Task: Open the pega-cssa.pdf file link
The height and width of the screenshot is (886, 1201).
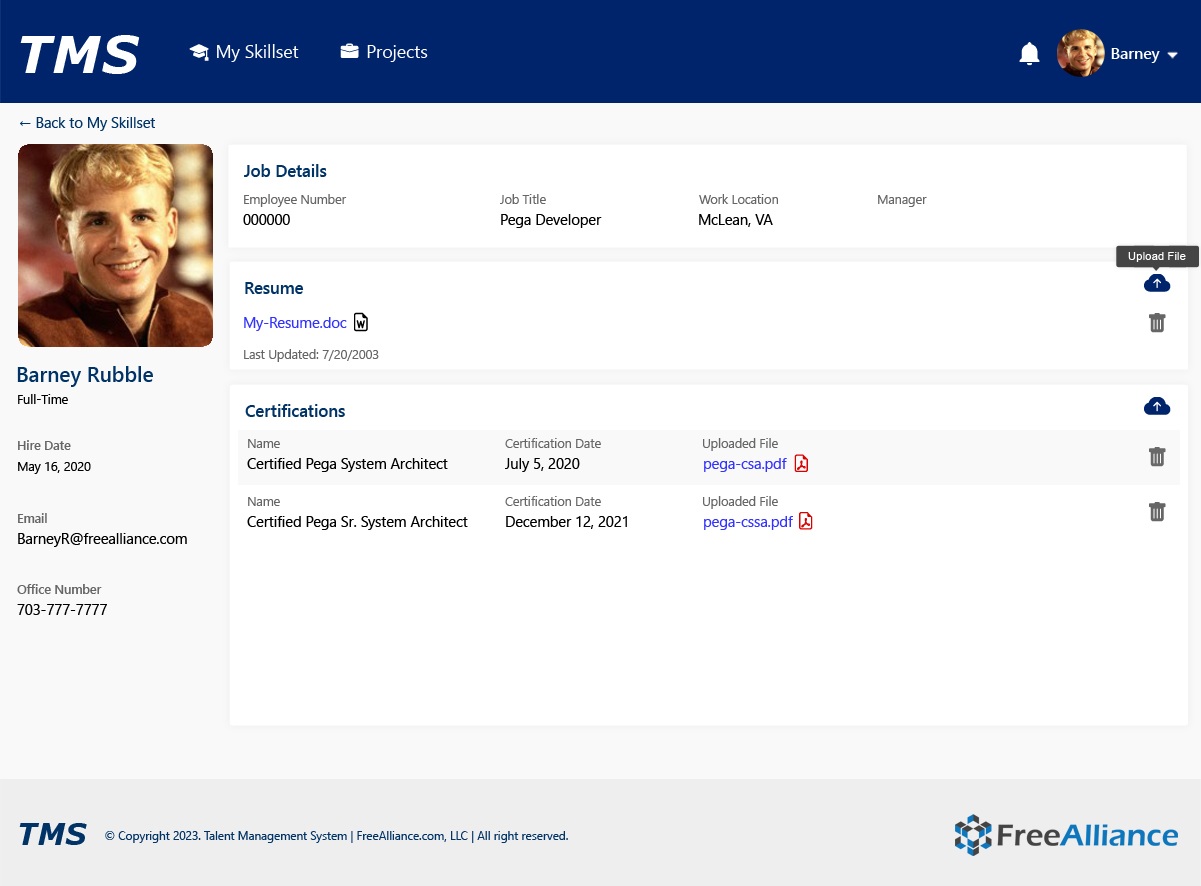Action: pyautogui.click(x=747, y=522)
